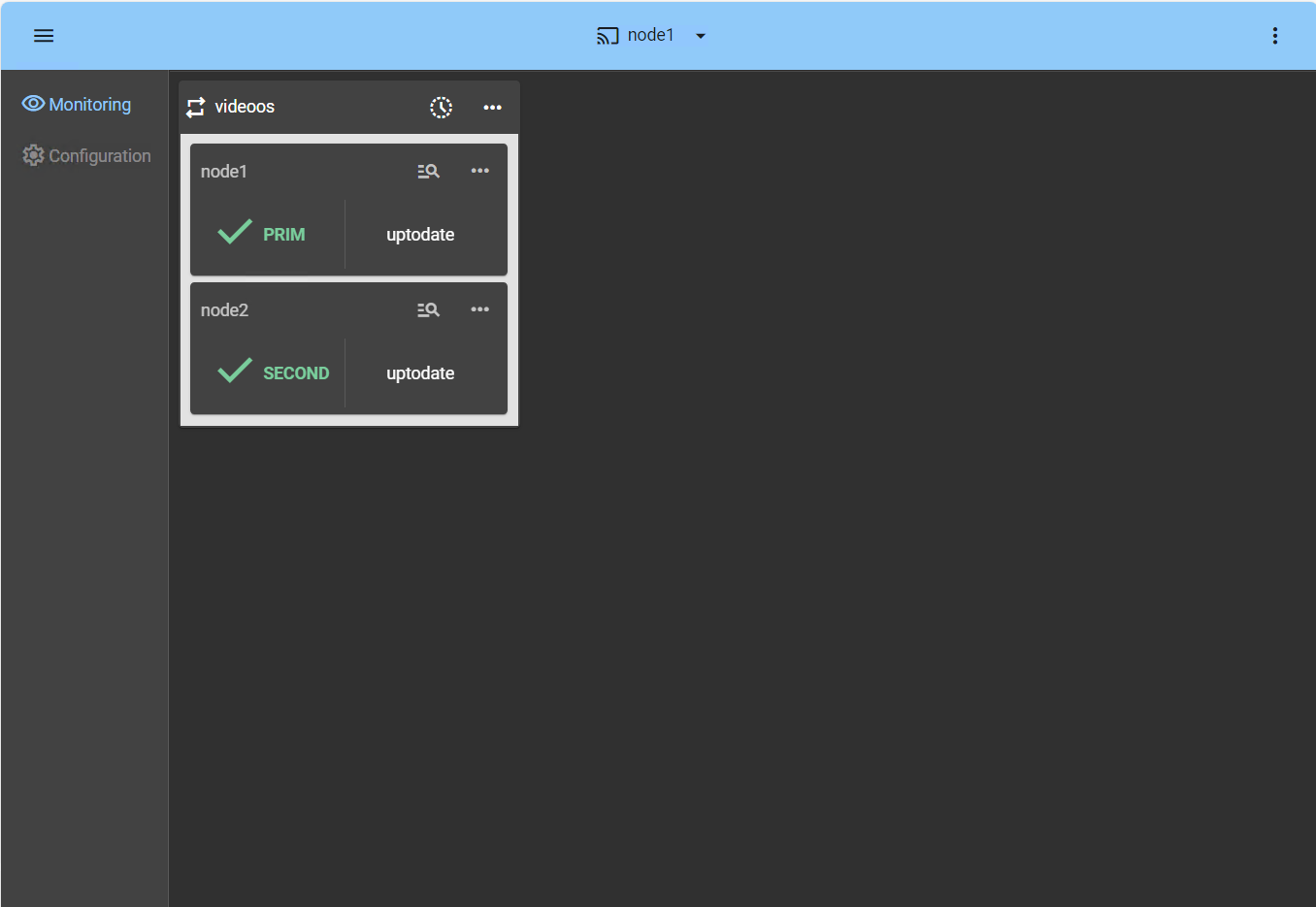Switch to the Monitoring section
The width and height of the screenshot is (1316, 907).
click(x=77, y=104)
